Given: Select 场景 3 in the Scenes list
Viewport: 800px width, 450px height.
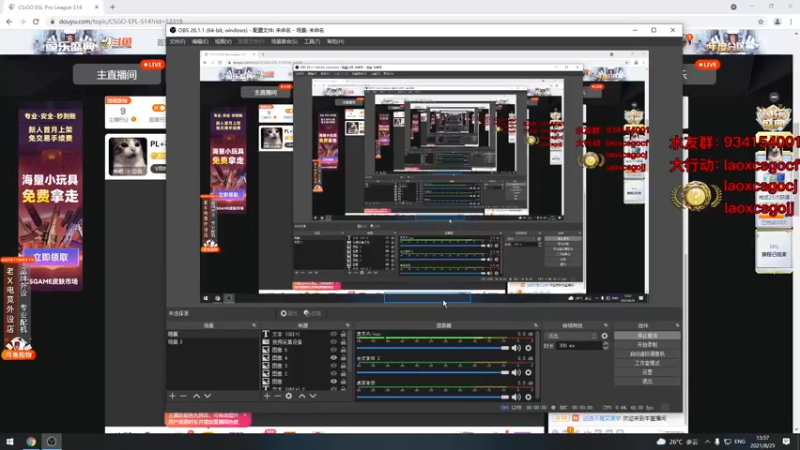Looking at the screenshot, I should (x=213, y=342).
